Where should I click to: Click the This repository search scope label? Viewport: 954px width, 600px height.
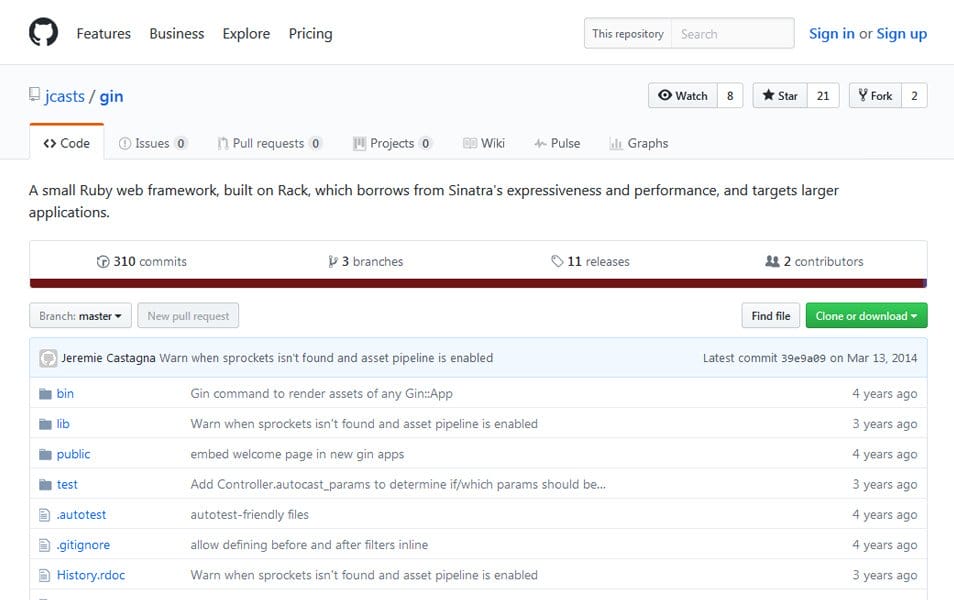click(628, 34)
